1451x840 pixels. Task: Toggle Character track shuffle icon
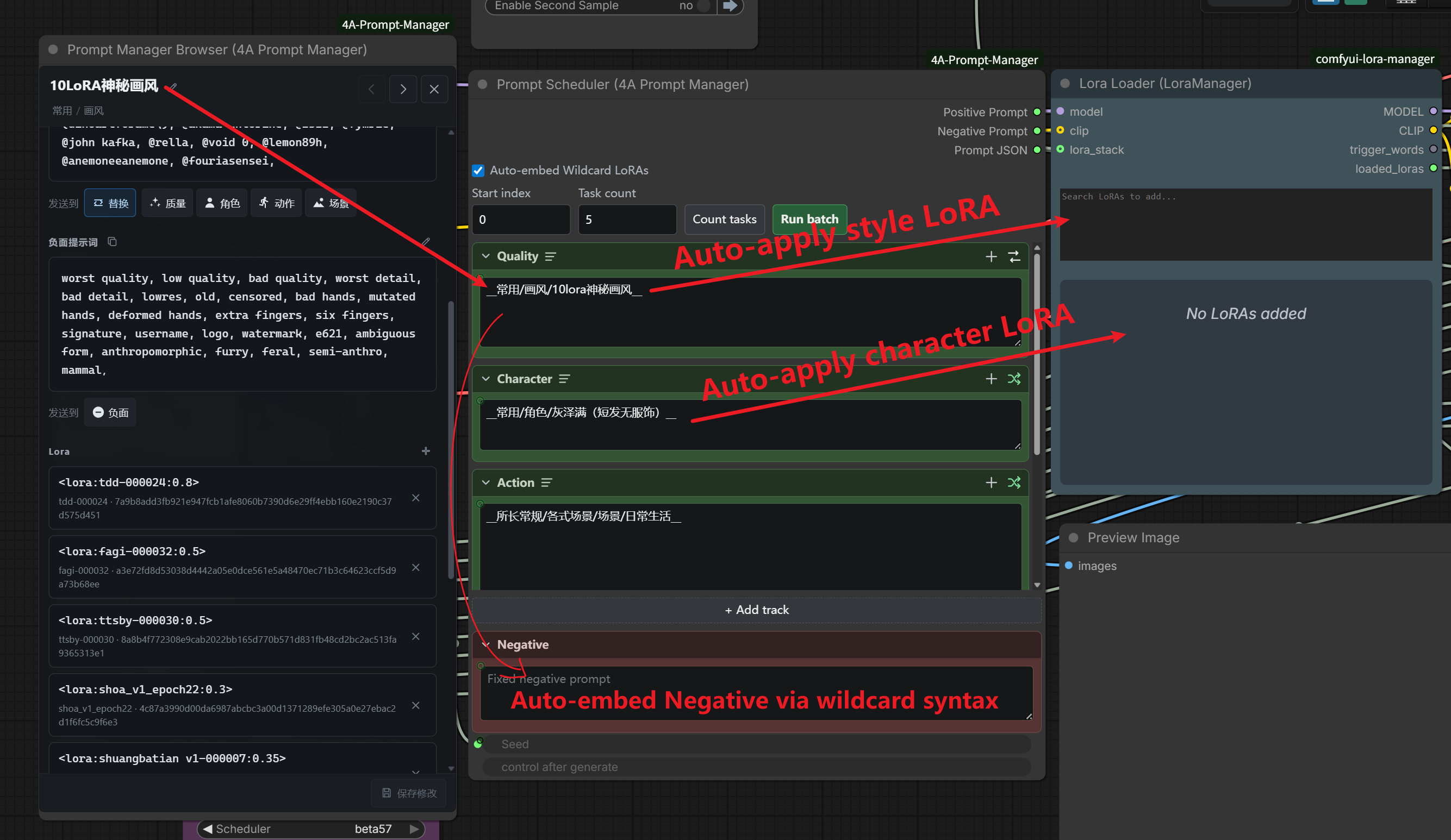(x=1014, y=379)
